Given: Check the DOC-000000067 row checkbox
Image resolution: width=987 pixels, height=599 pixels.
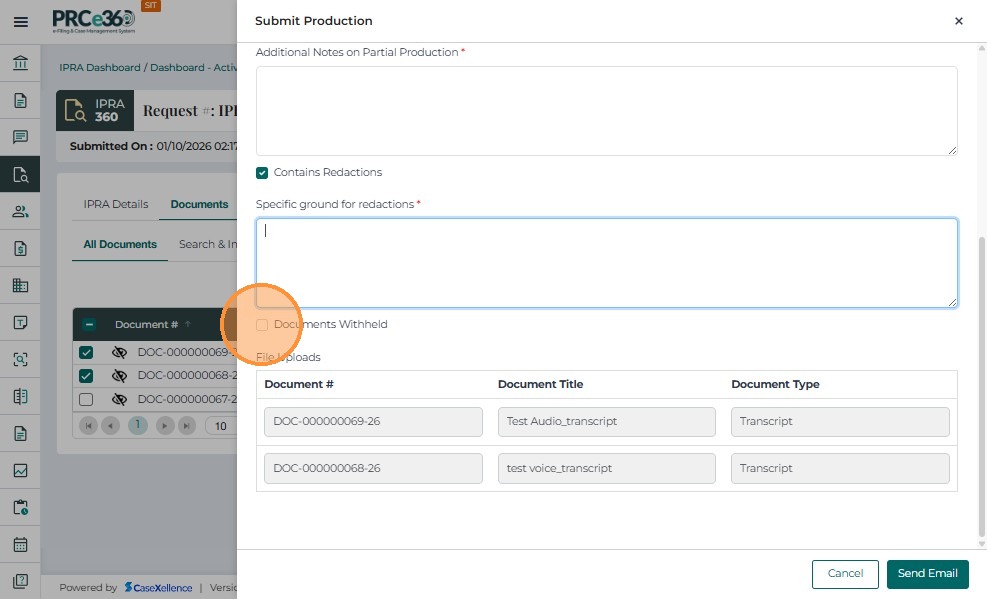Looking at the screenshot, I should click(x=86, y=400).
